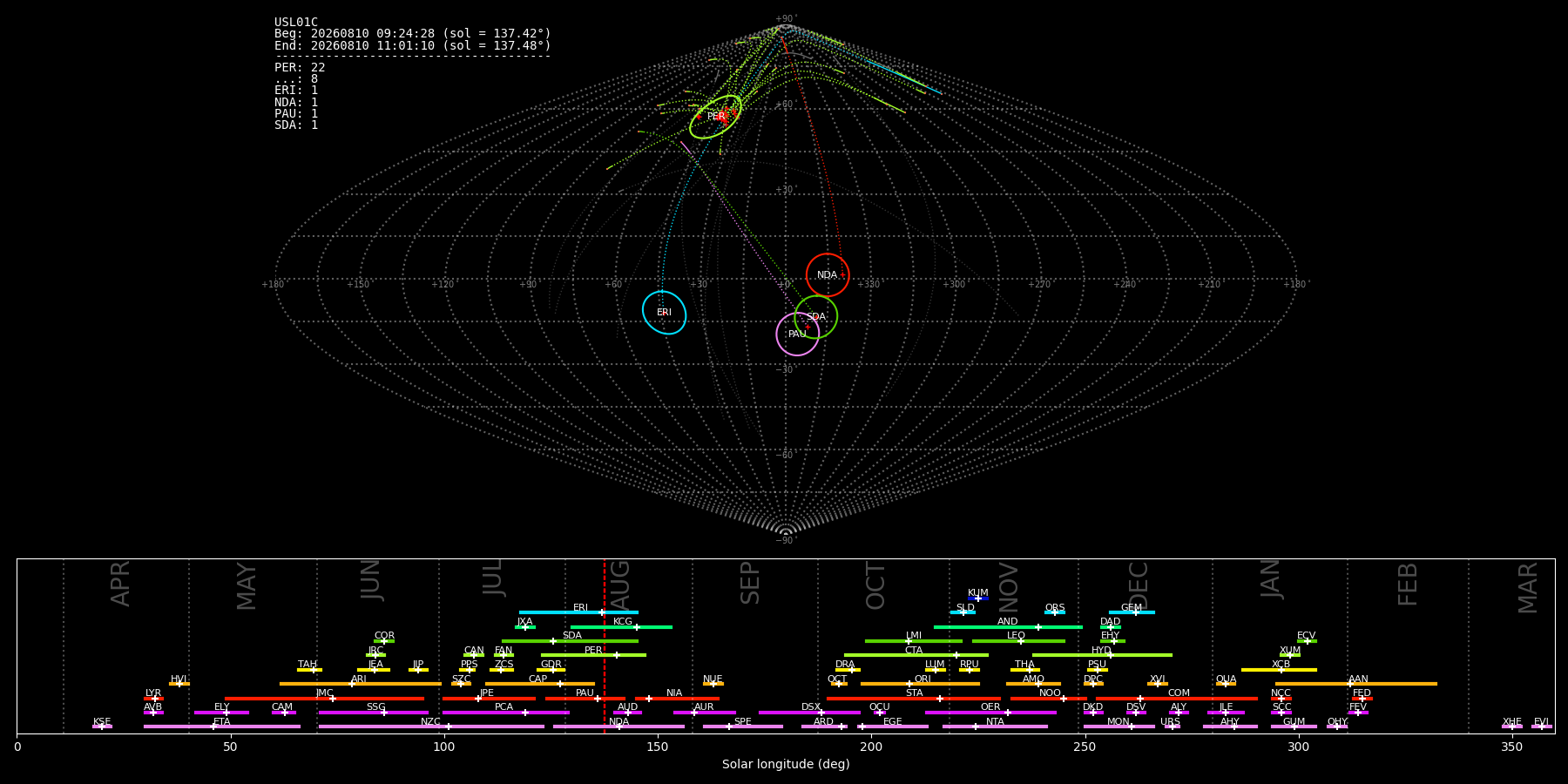Screen dimensions: 1568x784
Task: Select the NZC shower bar in timeline
Action: point(431,727)
